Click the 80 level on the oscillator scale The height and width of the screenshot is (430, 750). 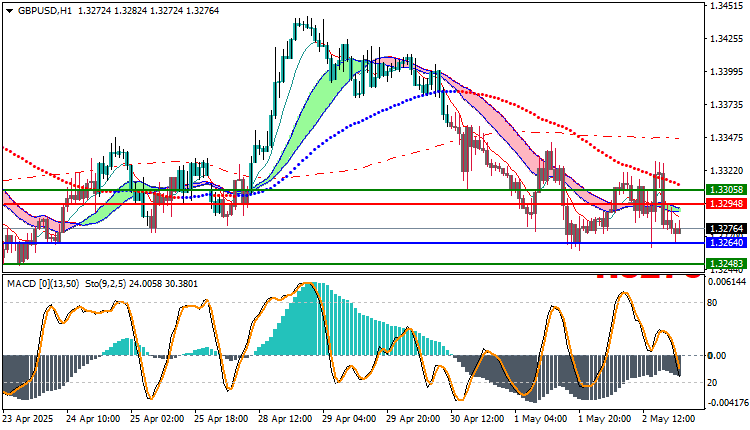712,303
